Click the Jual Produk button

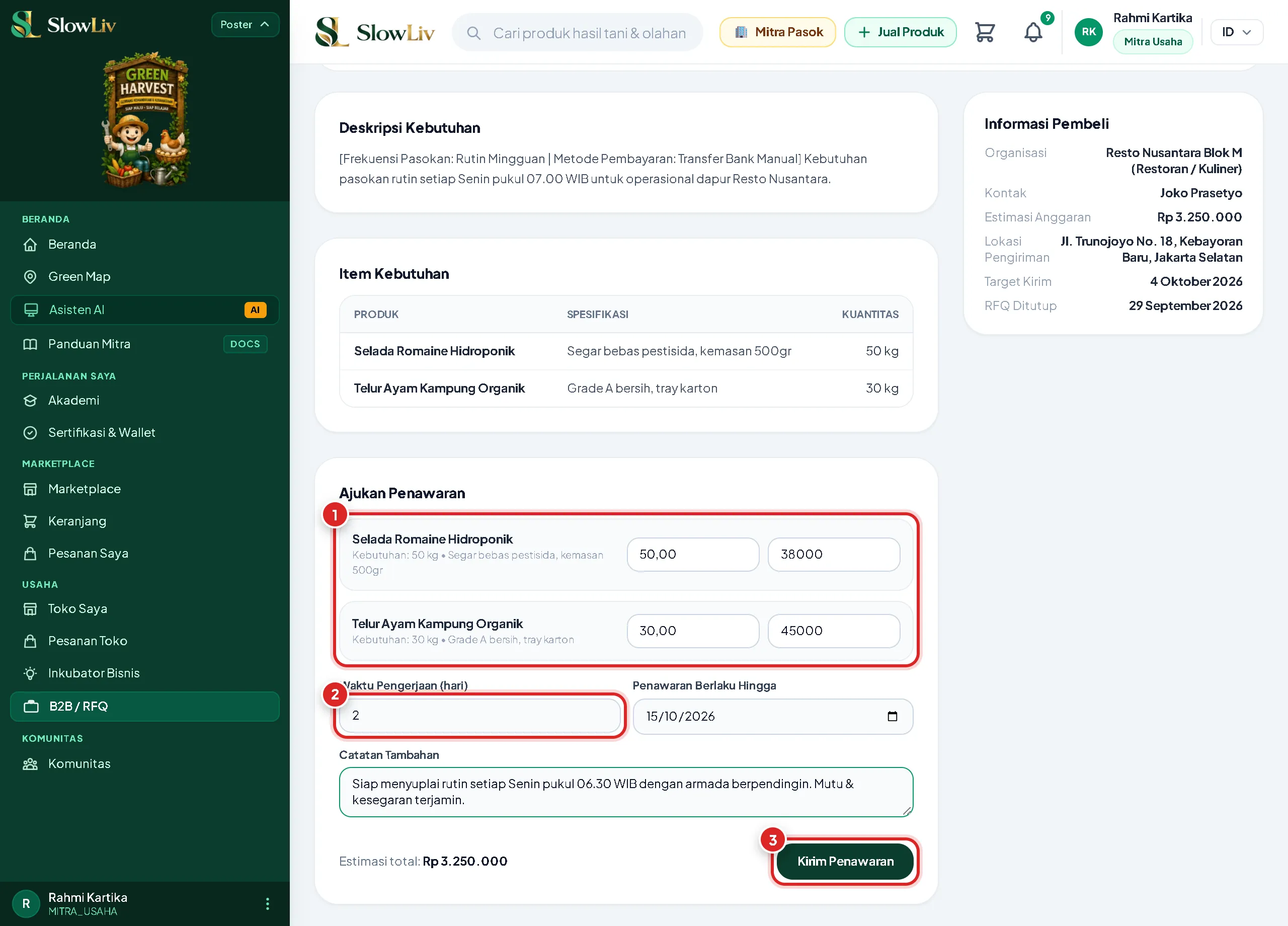click(900, 32)
